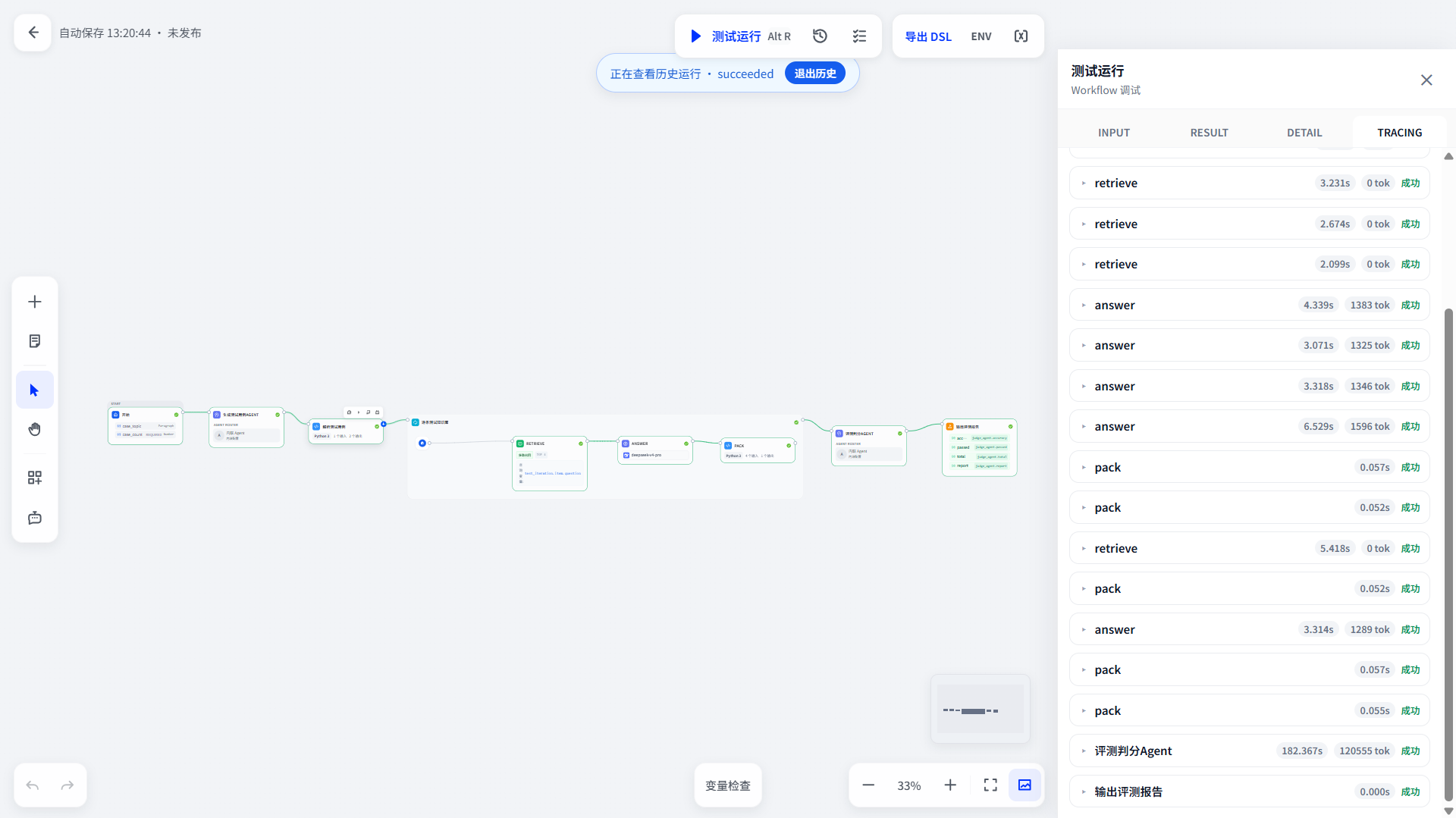
Task: Switch to hand pan mode
Action: (x=35, y=429)
